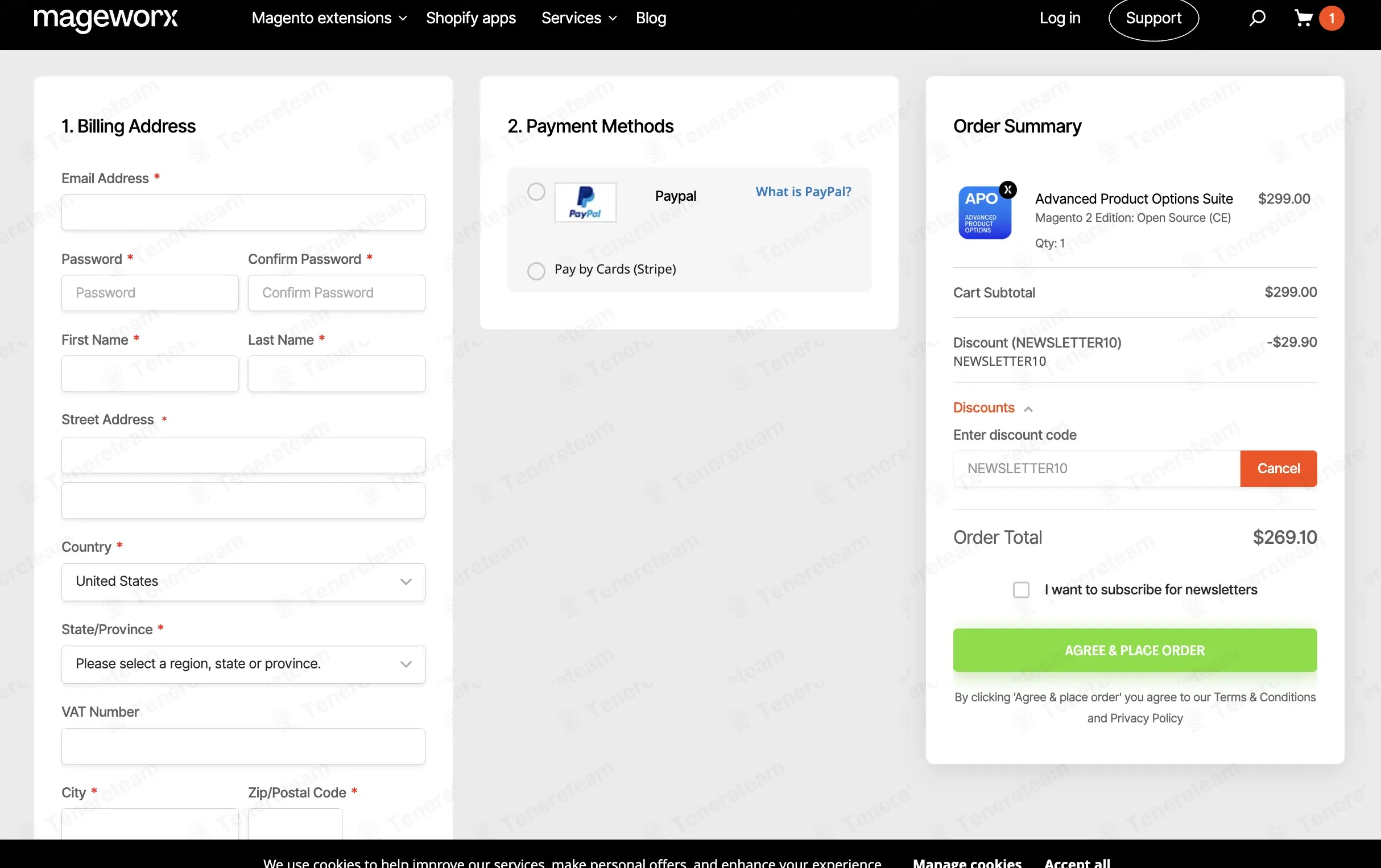Open the shopping cart icon
1381x868 pixels.
1303,18
